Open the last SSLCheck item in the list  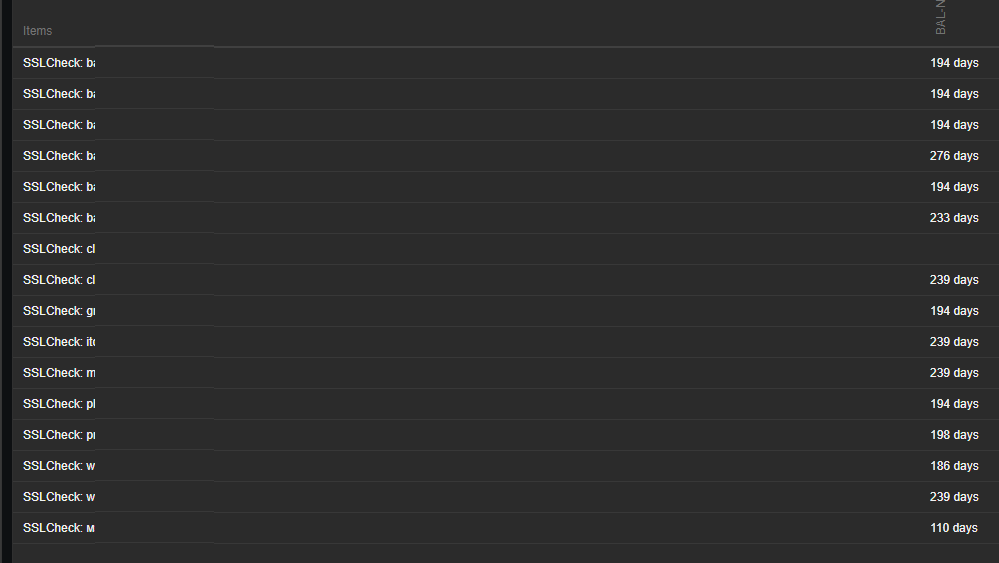click(59, 528)
